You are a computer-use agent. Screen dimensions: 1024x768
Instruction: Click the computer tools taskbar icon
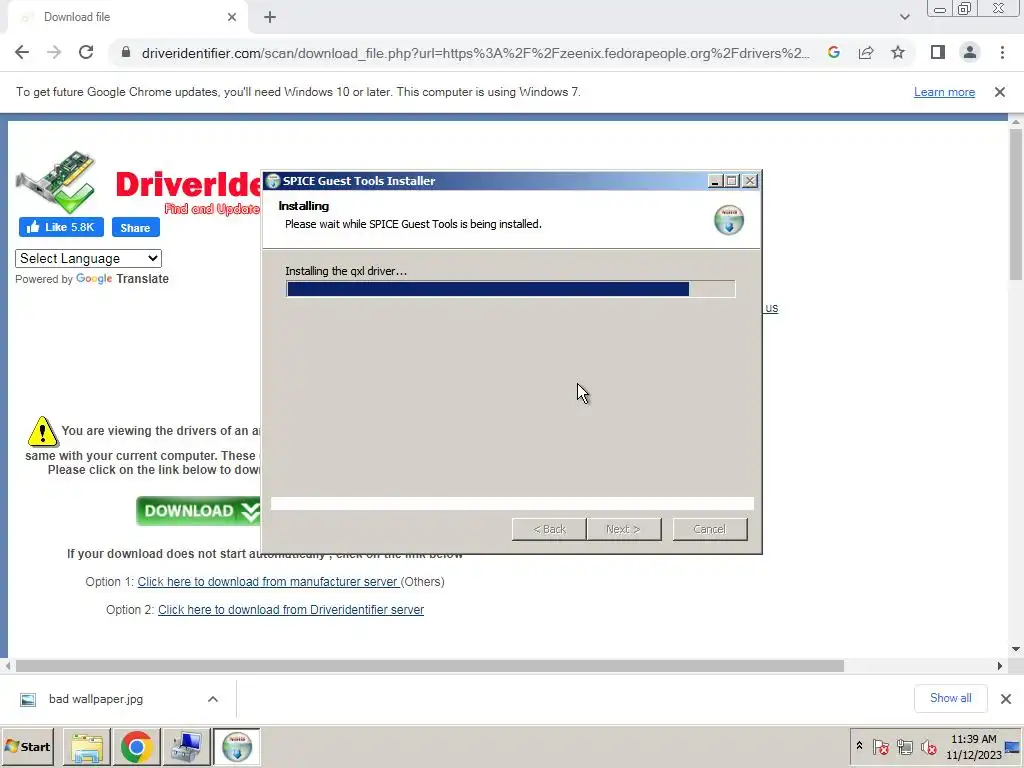click(186, 746)
